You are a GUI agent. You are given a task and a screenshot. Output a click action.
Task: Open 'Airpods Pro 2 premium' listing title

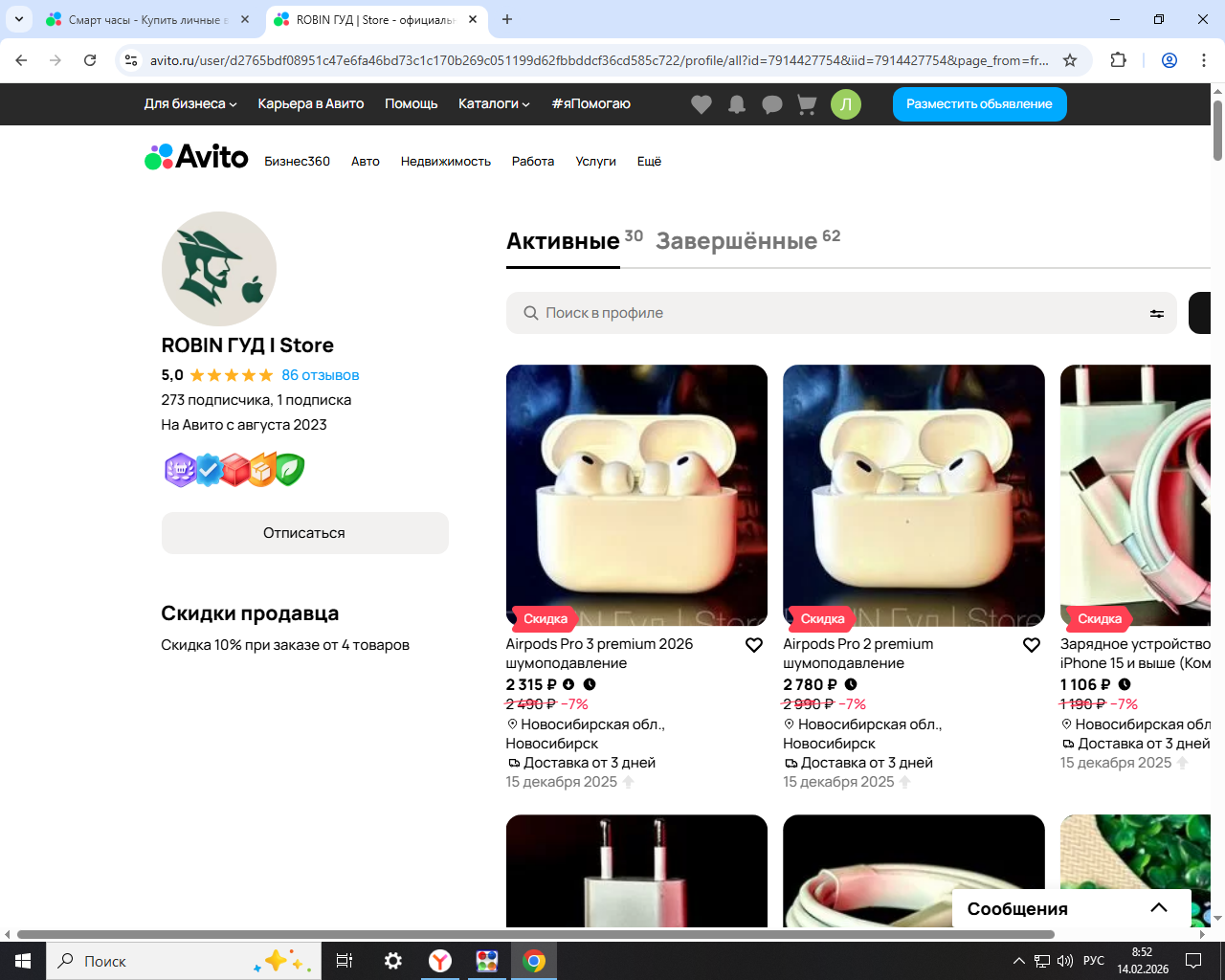(x=858, y=654)
